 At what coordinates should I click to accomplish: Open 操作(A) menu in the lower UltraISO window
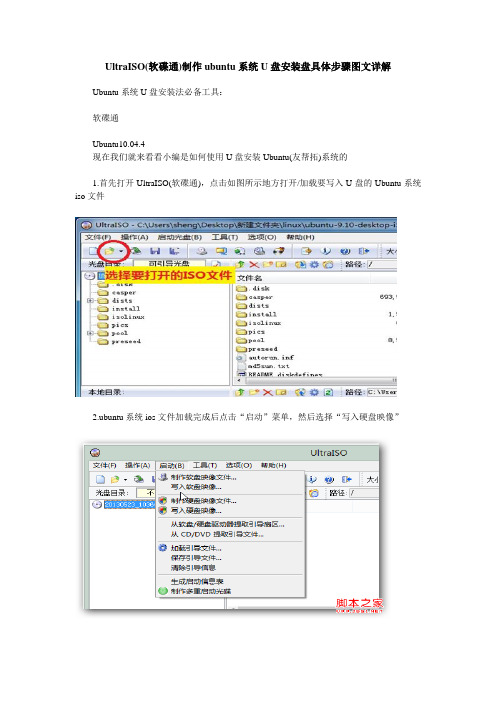click(x=137, y=466)
